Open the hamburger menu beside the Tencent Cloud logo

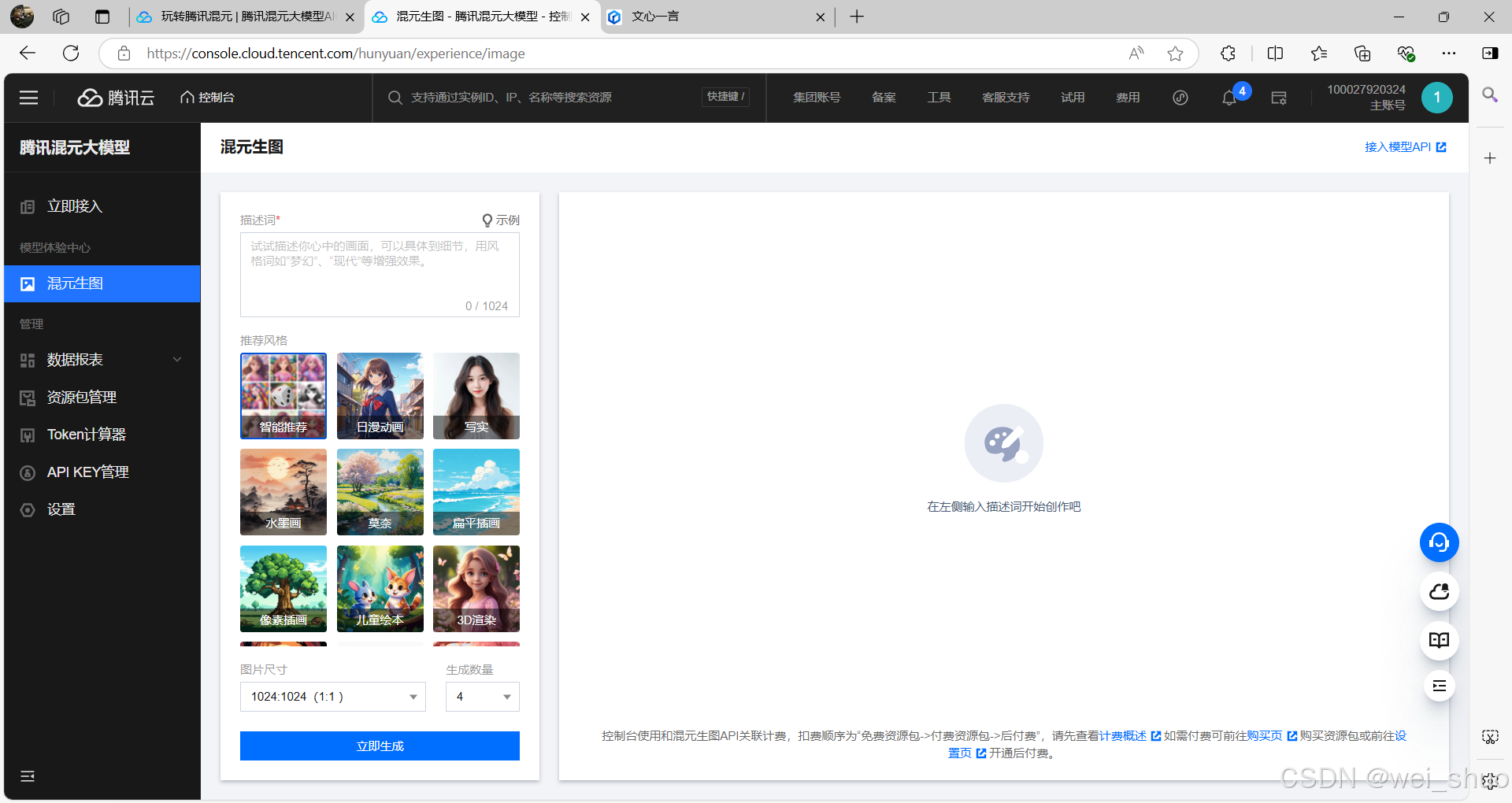[29, 98]
